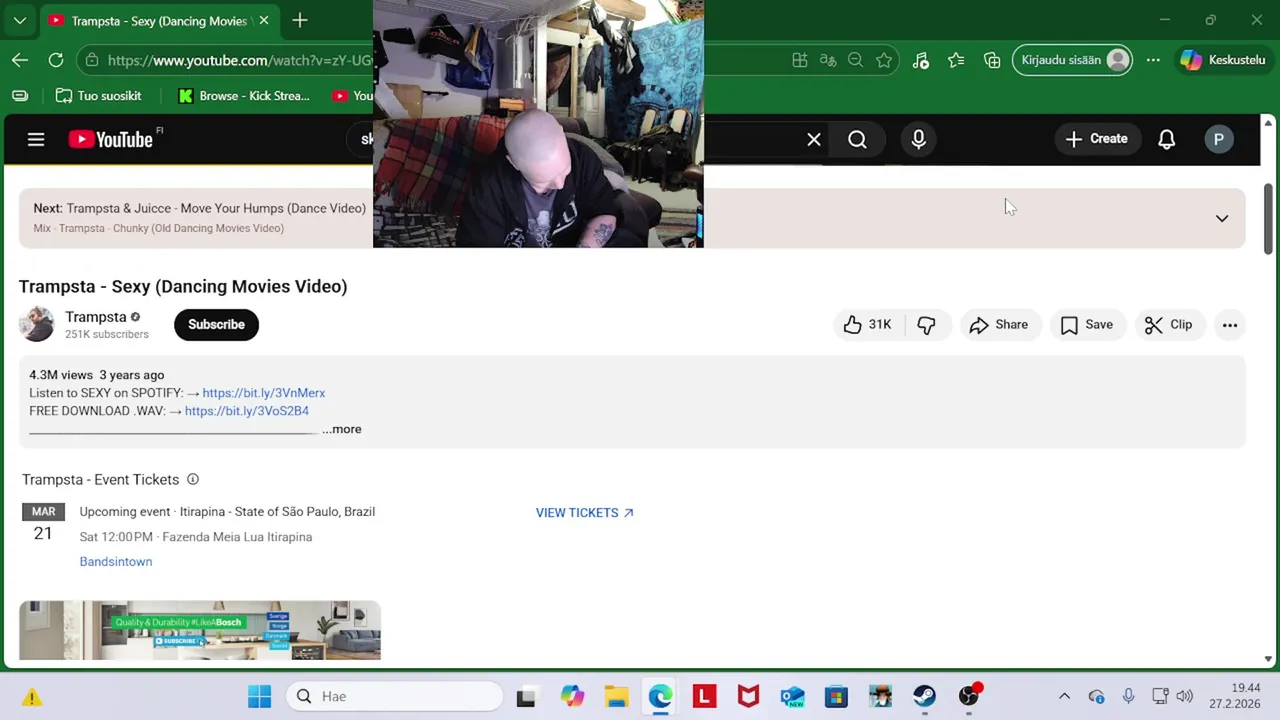Open the Spotify bit.ly/3VnMerx link
This screenshot has height=720, width=1280.
point(263,393)
